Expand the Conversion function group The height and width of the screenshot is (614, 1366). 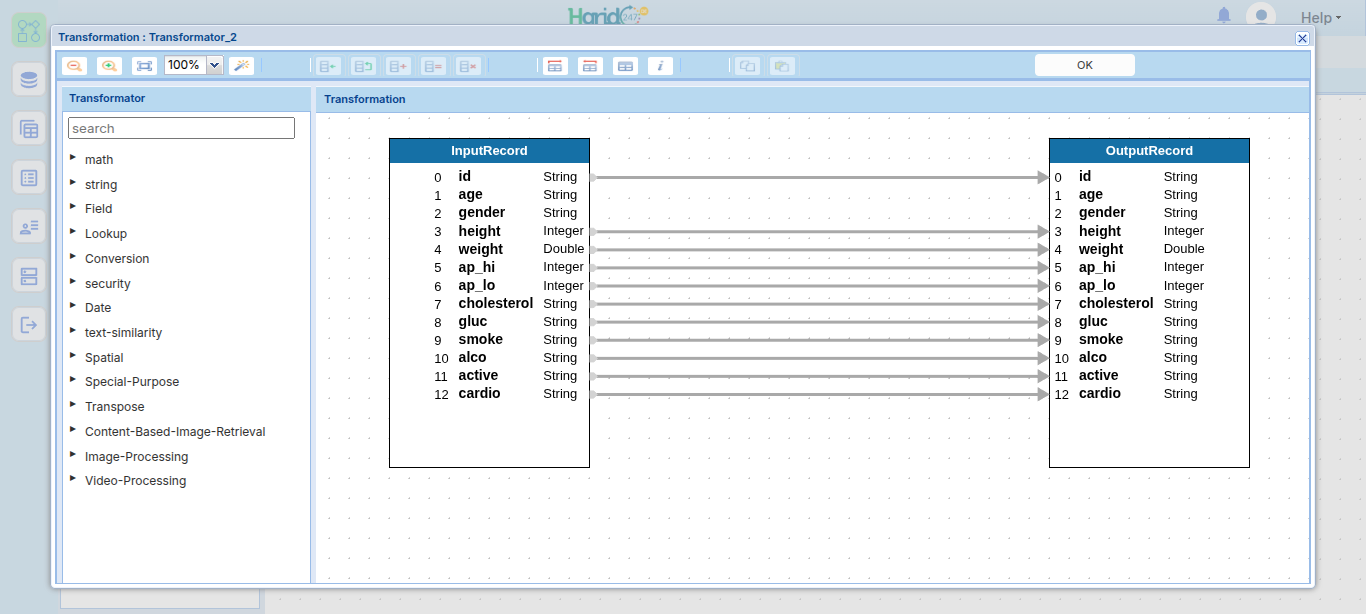74,257
